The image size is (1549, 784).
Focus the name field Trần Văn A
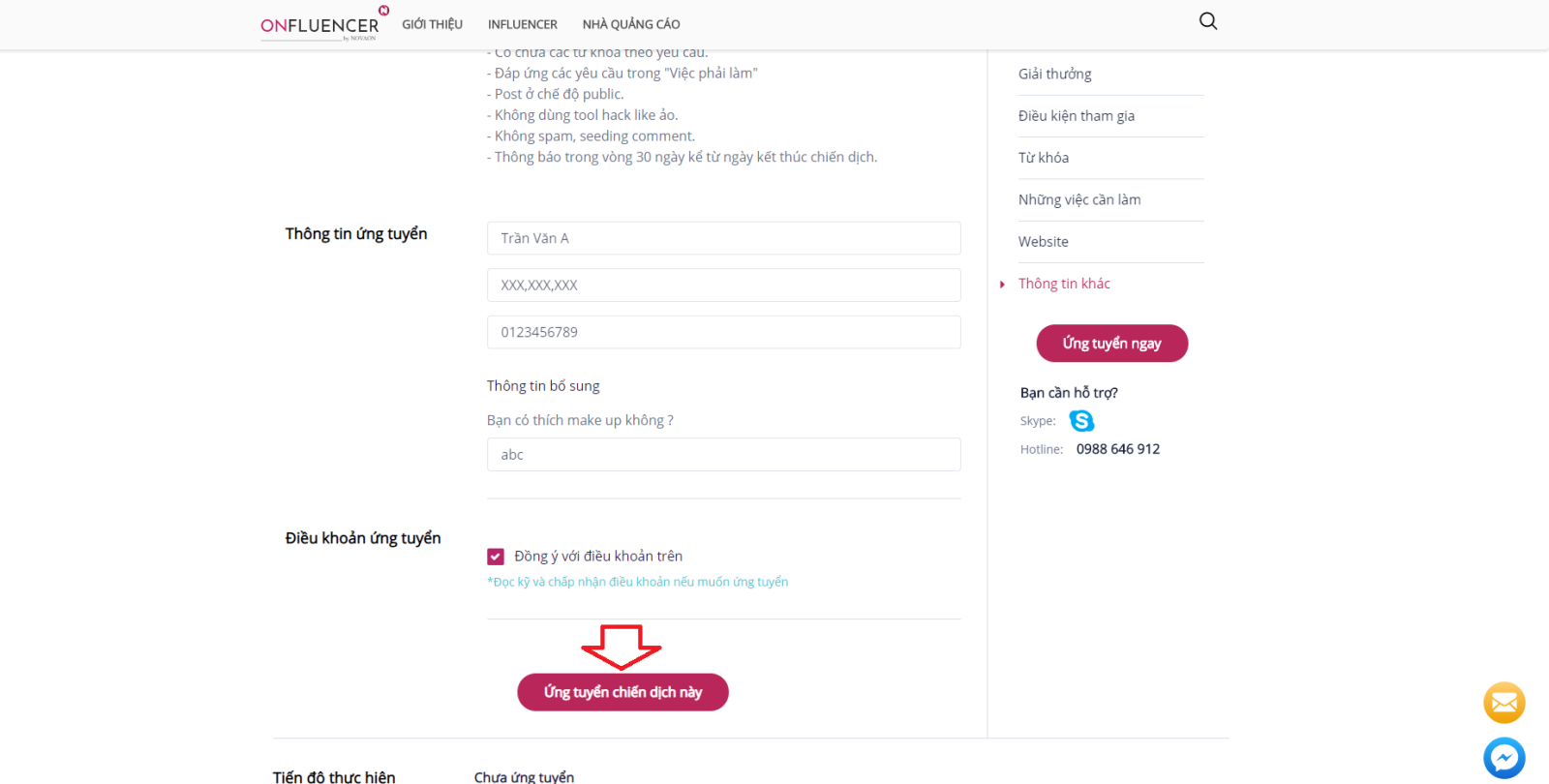(724, 238)
